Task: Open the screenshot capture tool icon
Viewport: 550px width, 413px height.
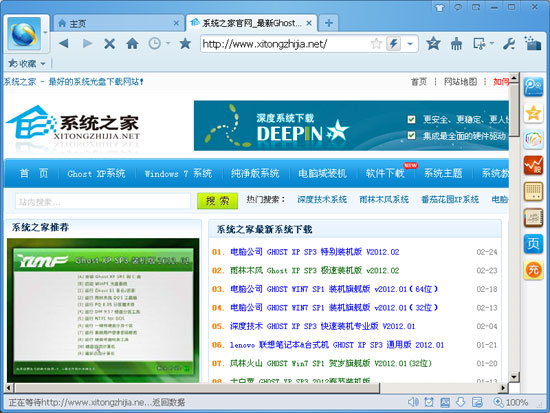Action: pos(479,44)
